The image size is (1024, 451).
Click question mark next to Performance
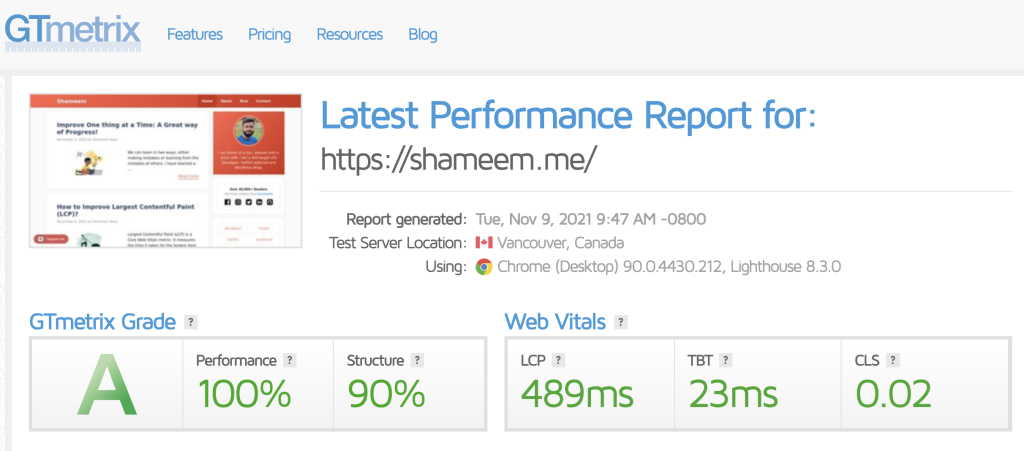point(290,360)
